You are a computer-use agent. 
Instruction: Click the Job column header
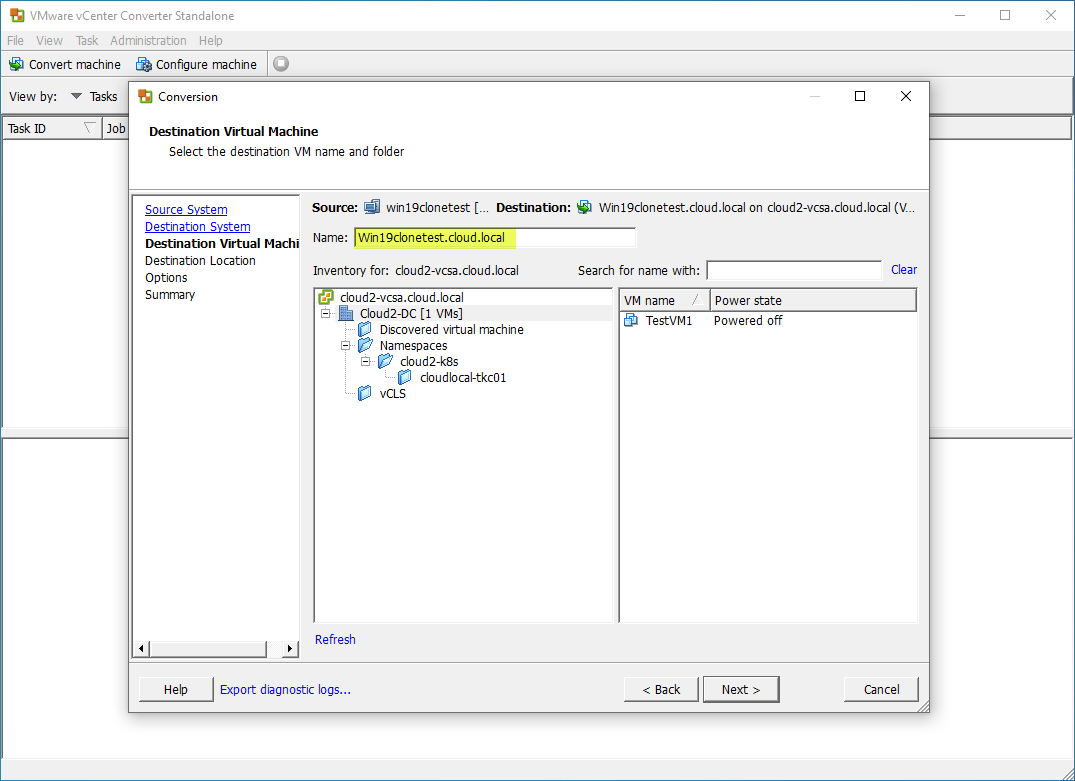coord(116,128)
